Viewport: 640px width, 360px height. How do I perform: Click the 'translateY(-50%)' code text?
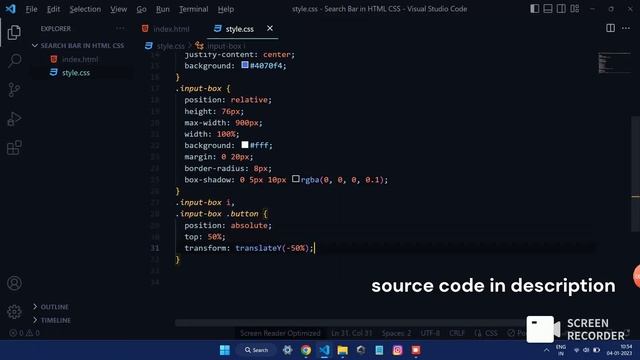pyautogui.click(x=271, y=248)
